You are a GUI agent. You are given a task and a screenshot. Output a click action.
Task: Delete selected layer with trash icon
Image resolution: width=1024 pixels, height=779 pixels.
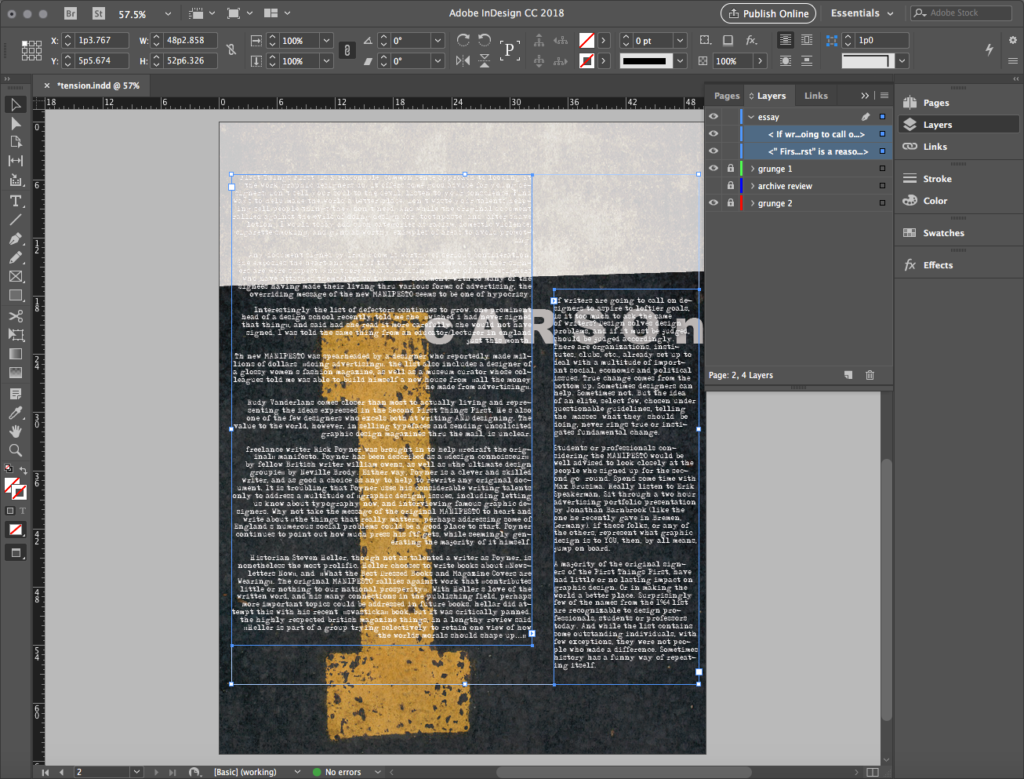869,375
